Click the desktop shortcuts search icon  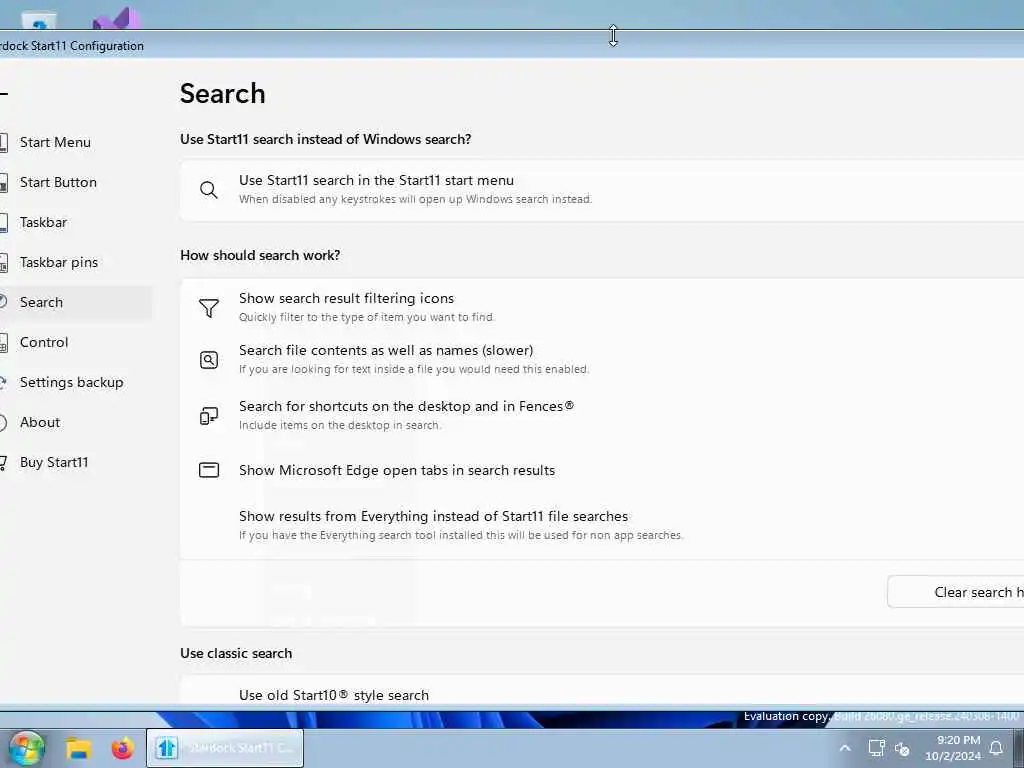point(209,415)
